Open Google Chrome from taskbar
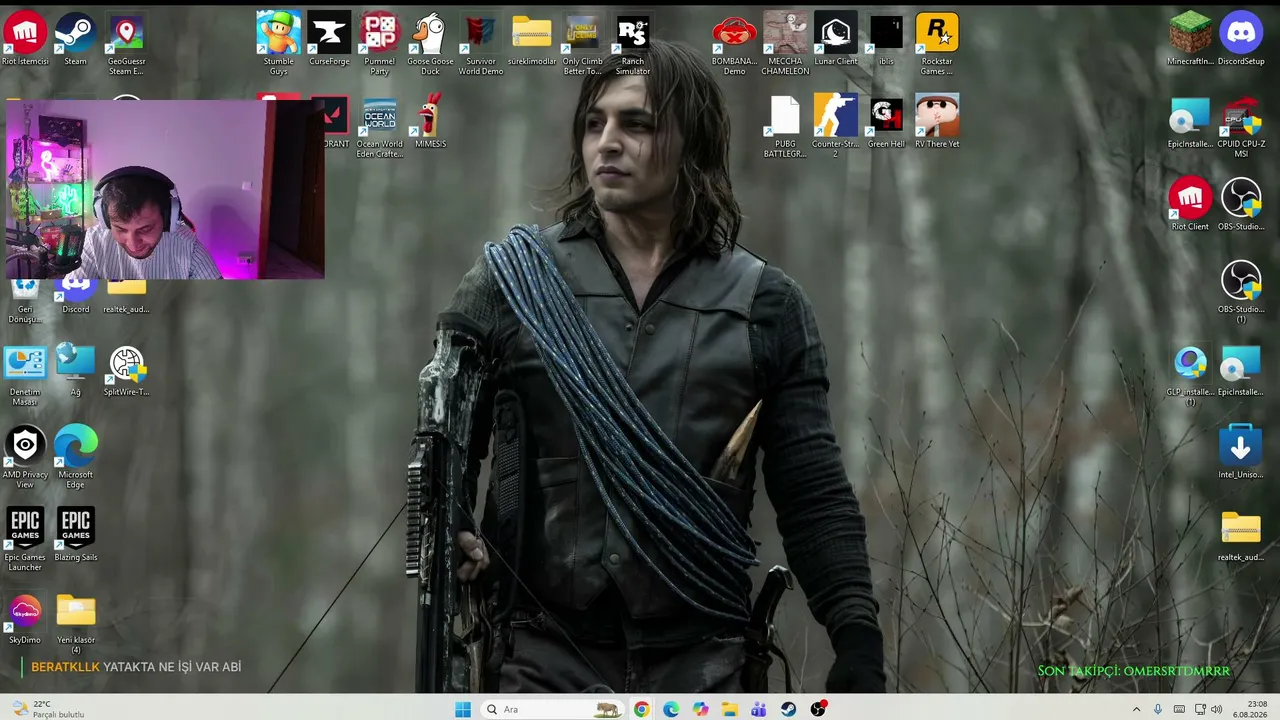Viewport: 1280px width, 720px height. pyautogui.click(x=641, y=709)
